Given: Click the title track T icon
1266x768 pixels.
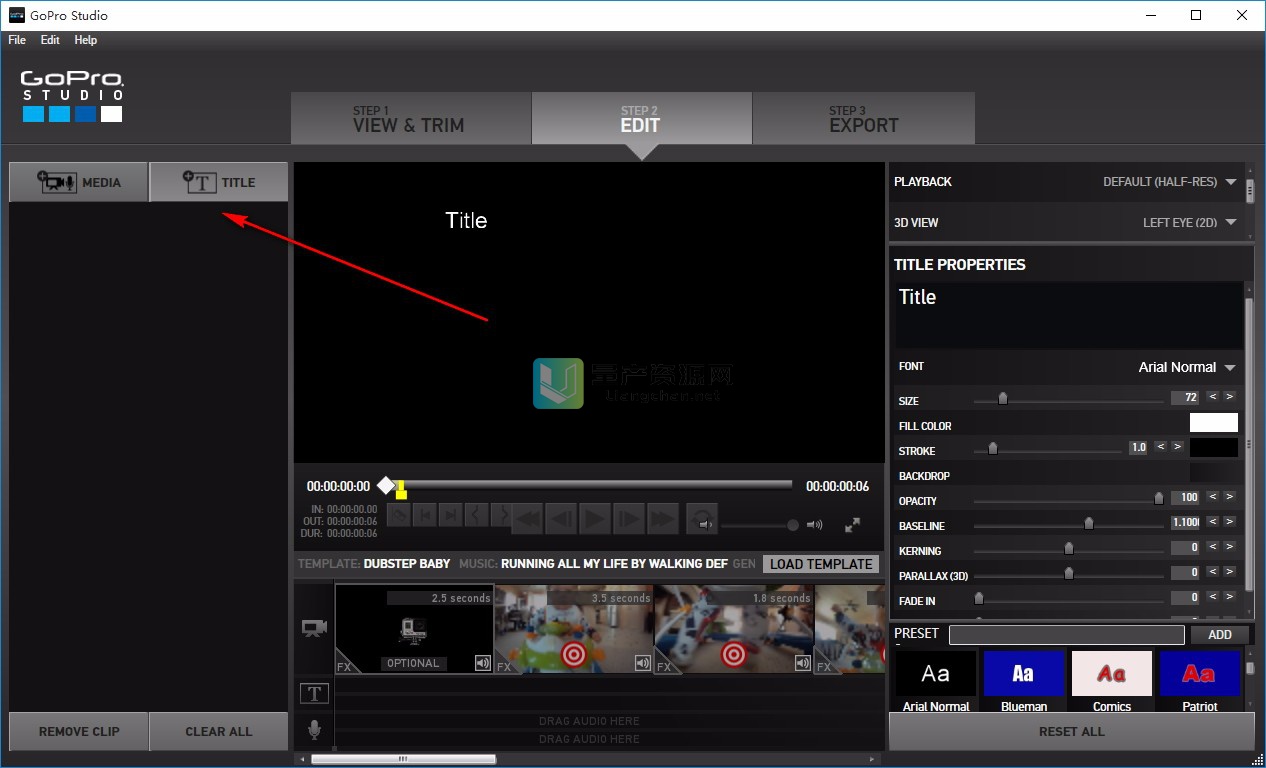Looking at the screenshot, I should point(314,693).
